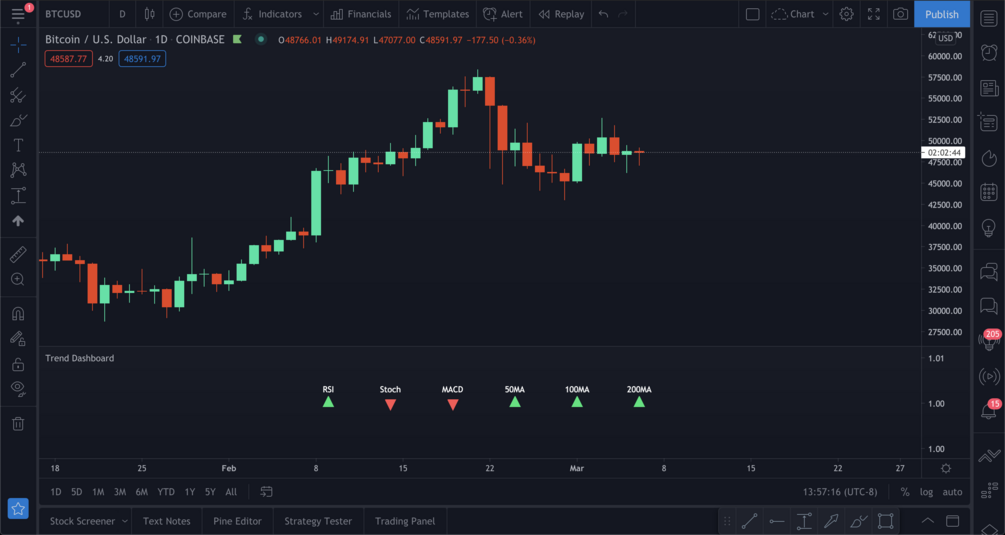
Task: Open the pitchfork tools
Action: pyautogui.click(x=18, y=95)
